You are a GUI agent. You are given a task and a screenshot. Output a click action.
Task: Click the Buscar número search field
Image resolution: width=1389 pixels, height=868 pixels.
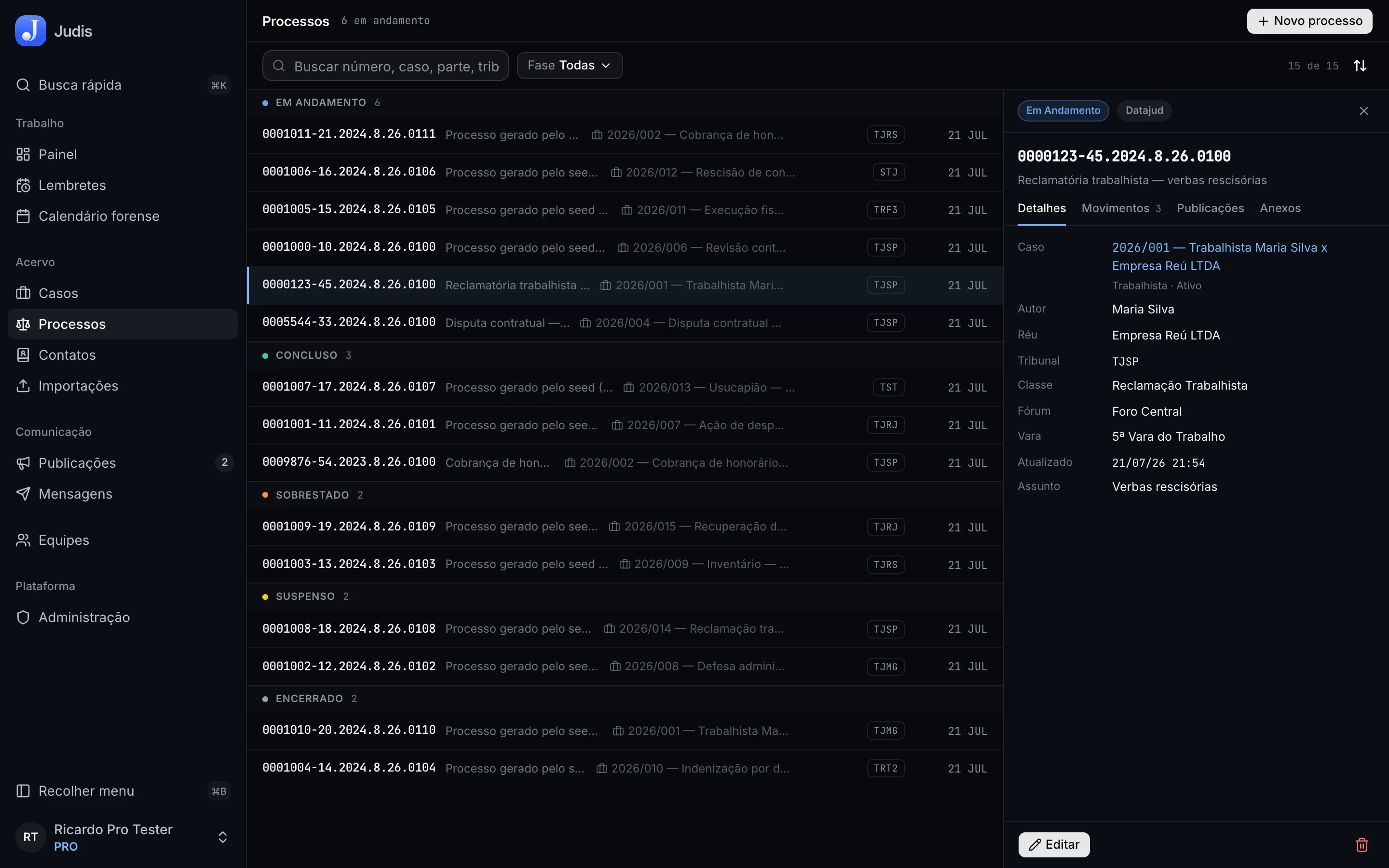pos(386,66)
